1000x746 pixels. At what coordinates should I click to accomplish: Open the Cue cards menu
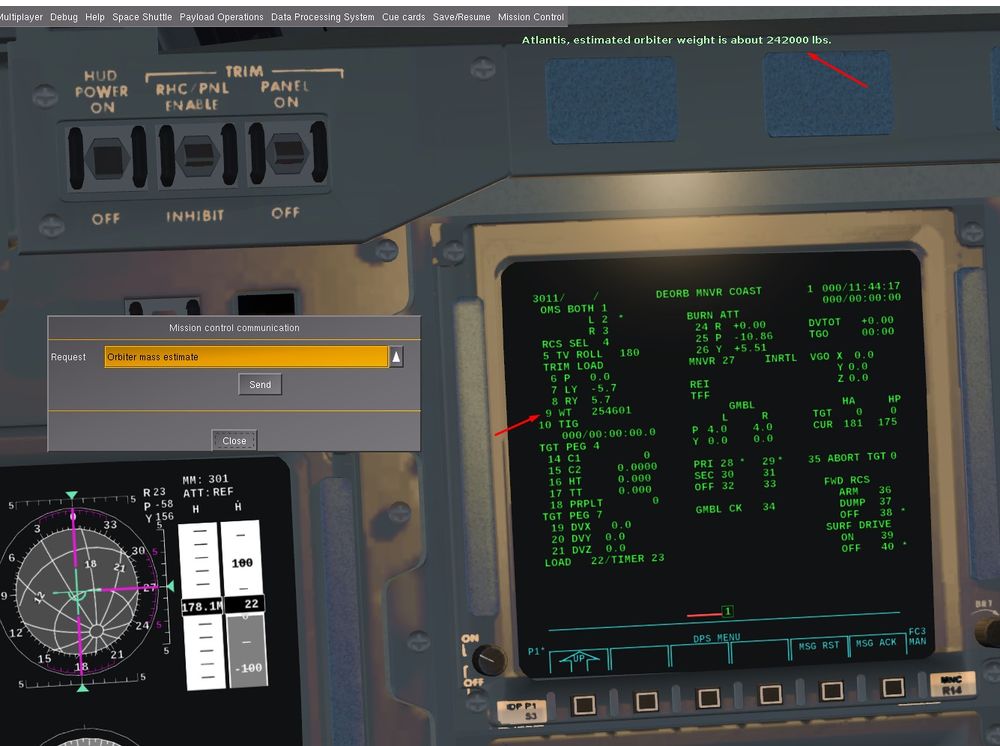tap(404, 17)
